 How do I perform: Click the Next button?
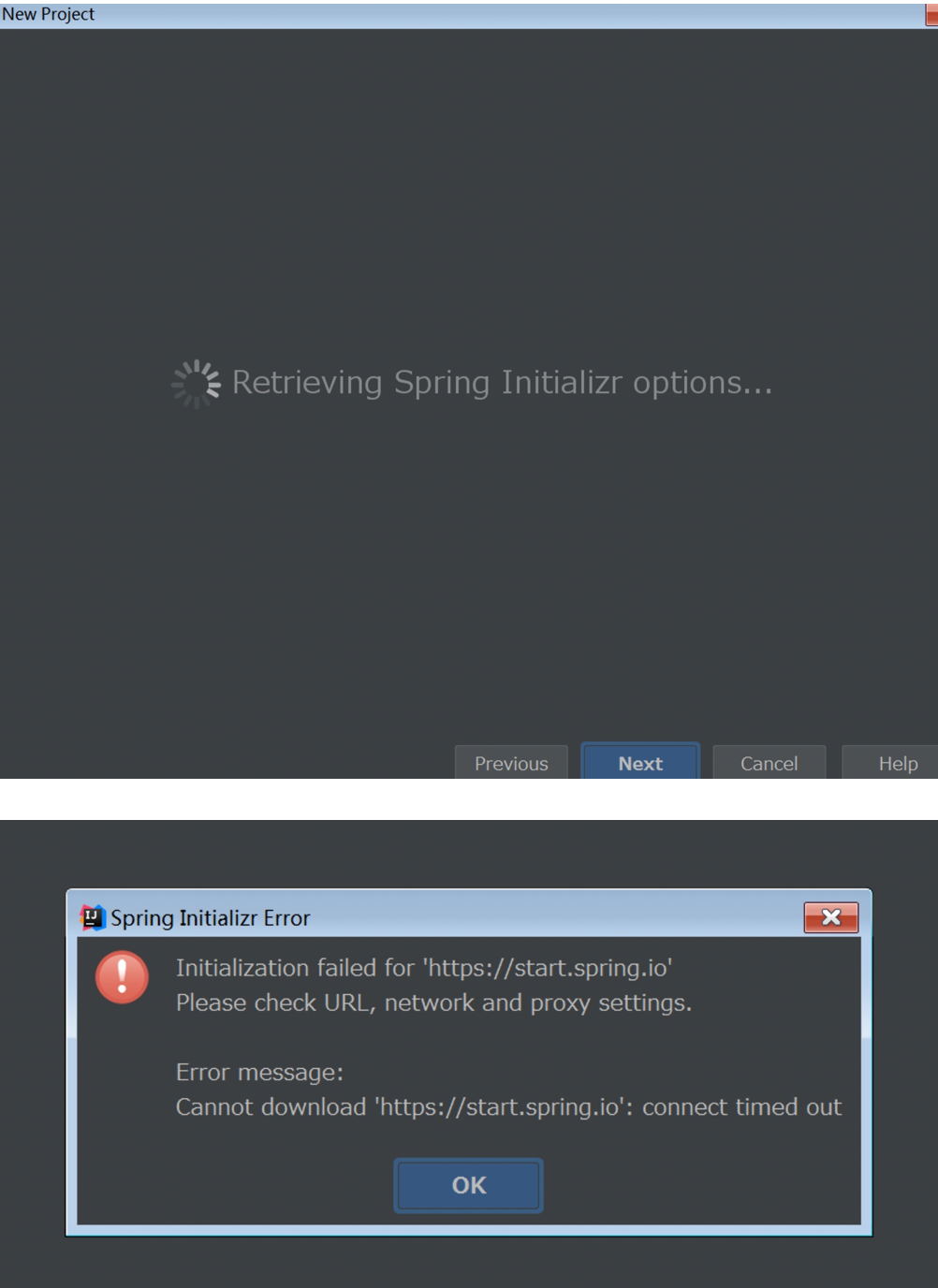pos(640,763)
